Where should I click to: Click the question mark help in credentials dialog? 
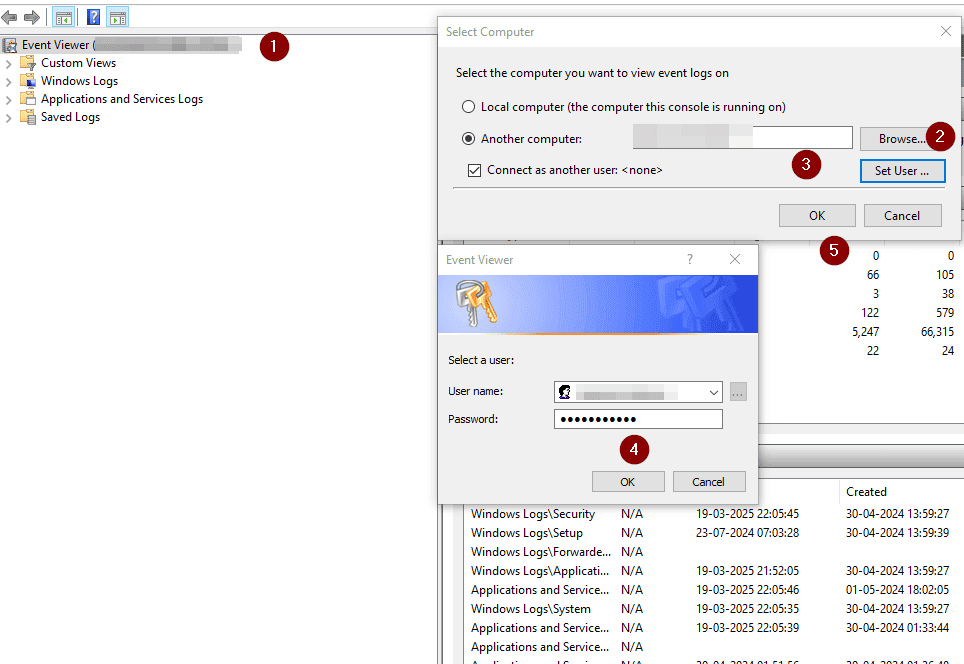pyautogui.click(x=689, y=259)
